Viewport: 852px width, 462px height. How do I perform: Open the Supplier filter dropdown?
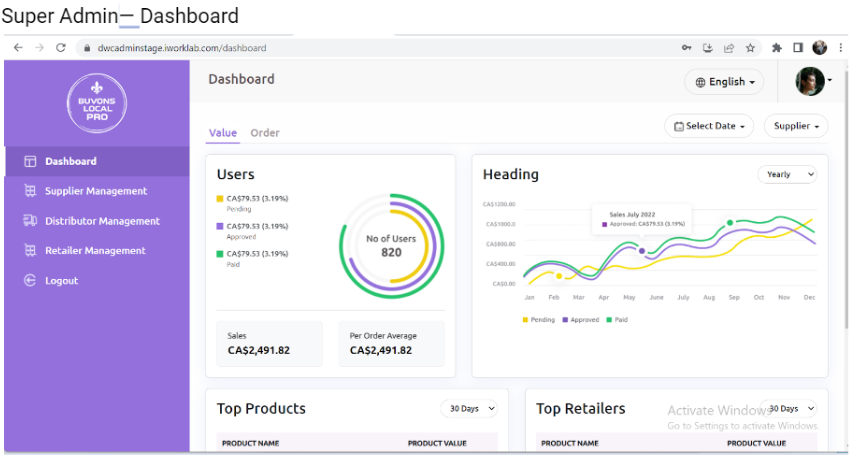pyautogui.click(x=796, y=126)
